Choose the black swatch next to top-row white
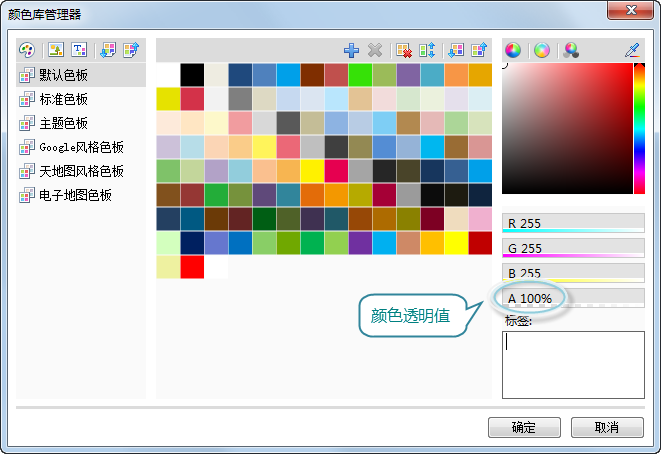Screen dimensions: 661x454 (x=192, y=75)
